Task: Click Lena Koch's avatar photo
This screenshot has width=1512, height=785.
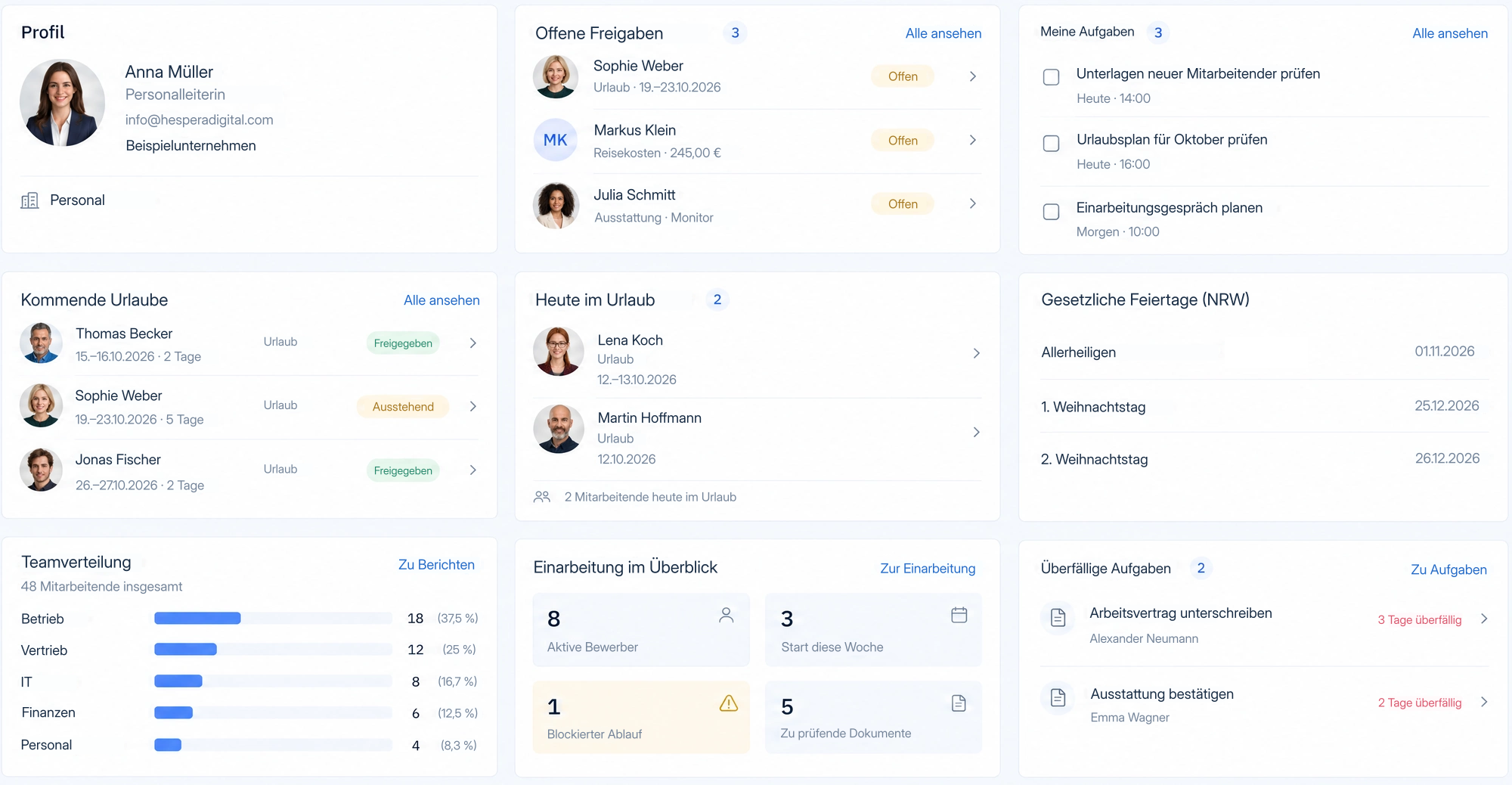Action: tap(558, 352)
